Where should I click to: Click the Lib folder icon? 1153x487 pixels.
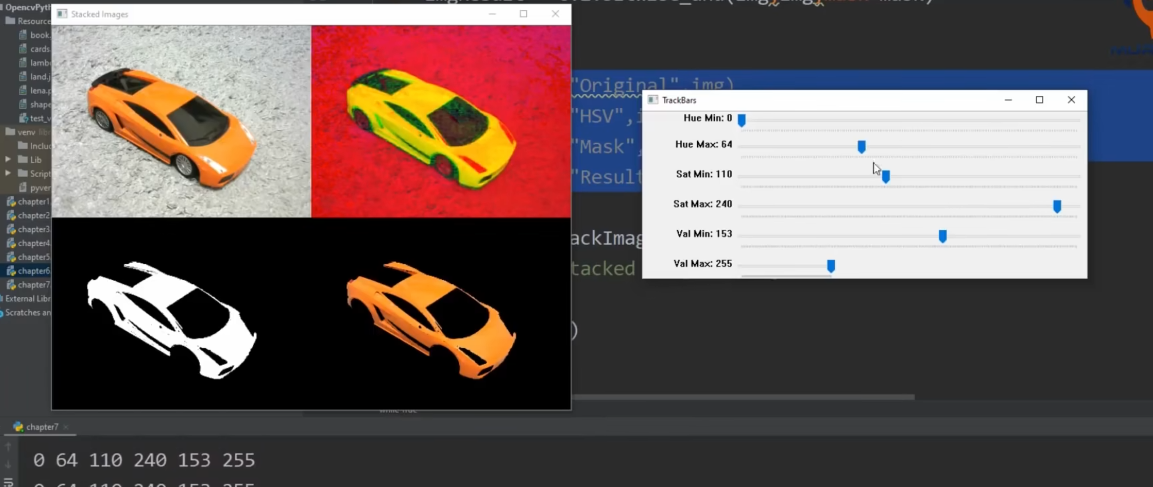[22, 160]
